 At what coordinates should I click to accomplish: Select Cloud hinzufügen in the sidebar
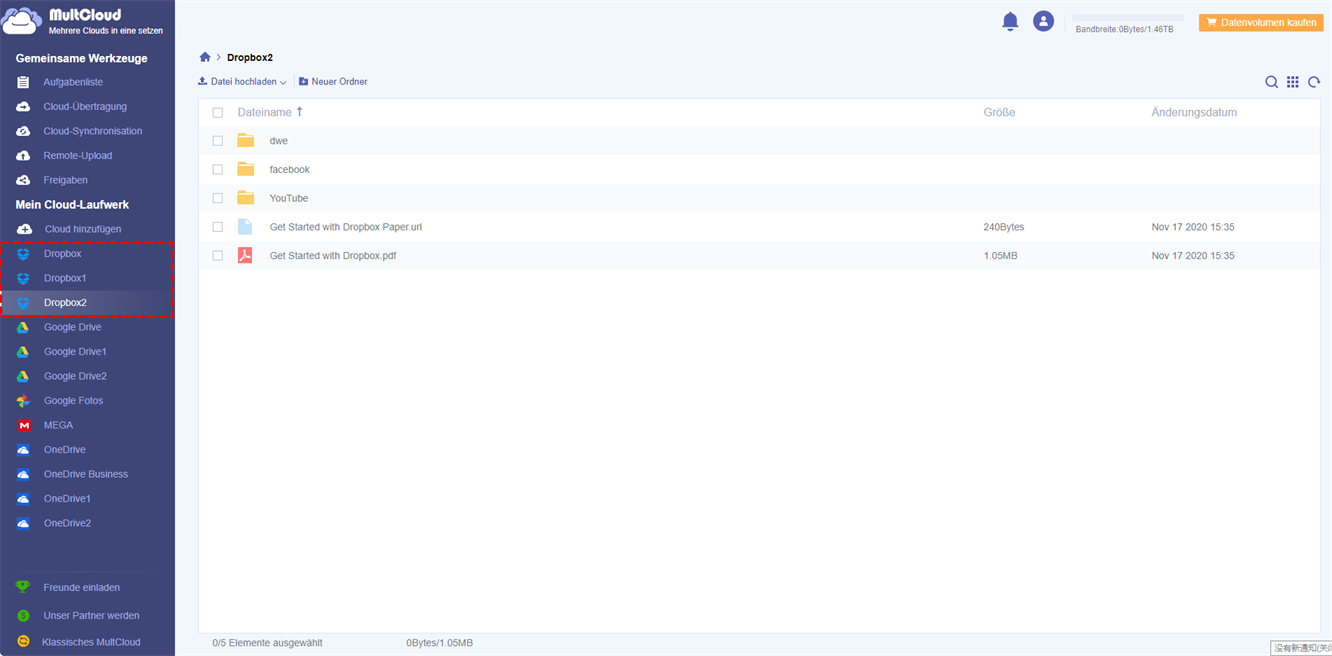tap(83, 229)
